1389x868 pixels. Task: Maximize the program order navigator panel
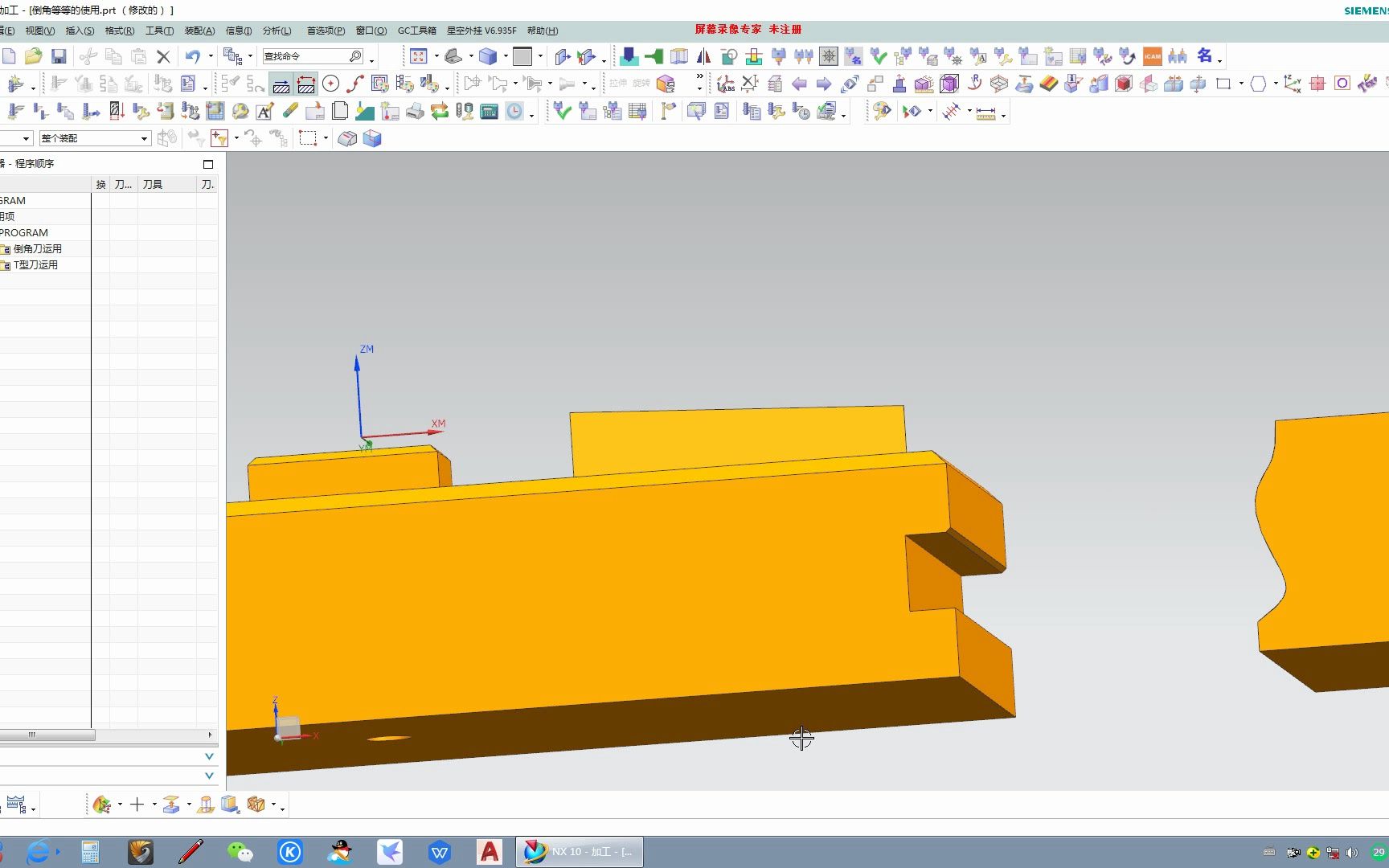[x=208, y=164]
